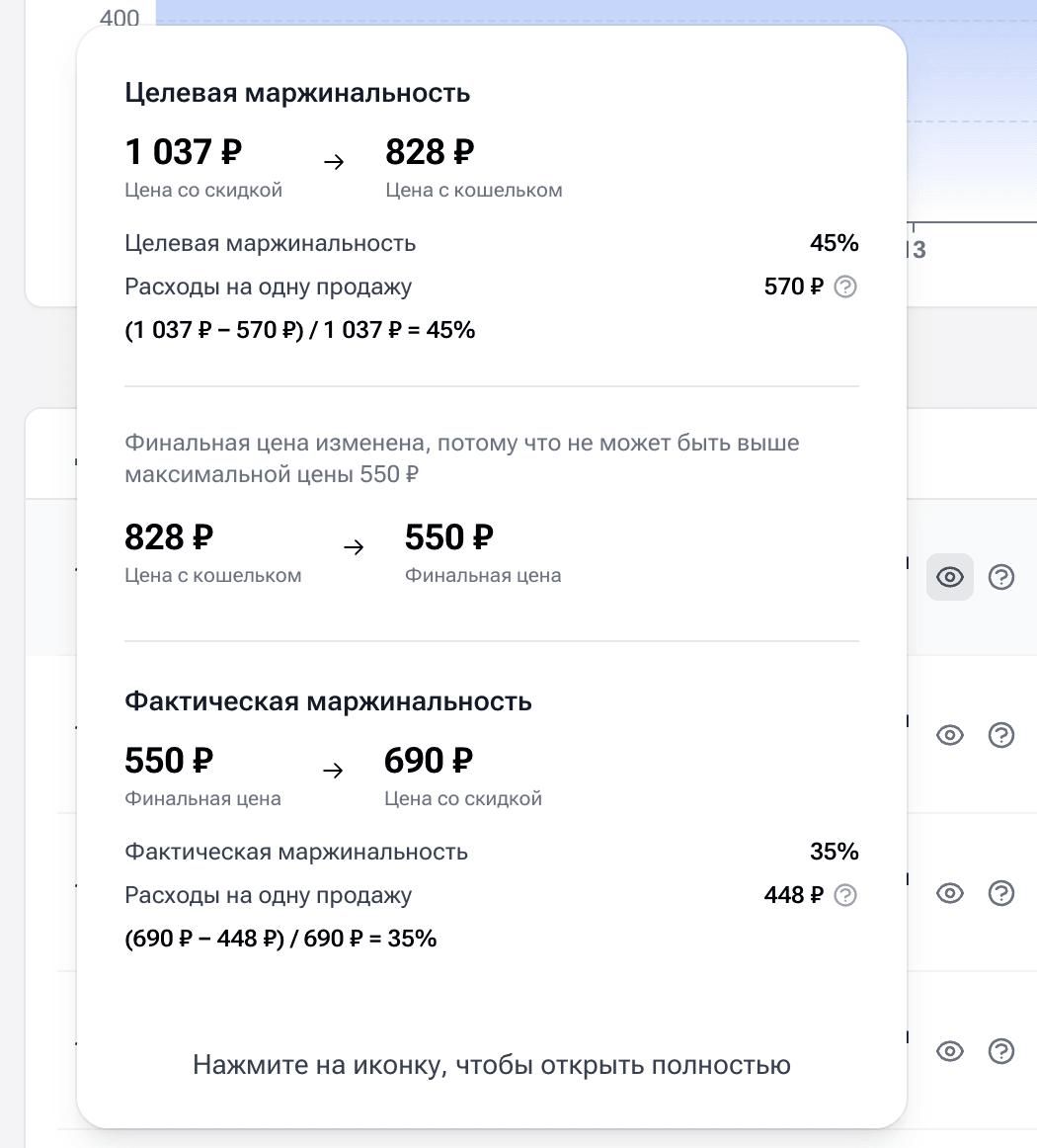The width and height of the screenshot is (1037, 1148).
Task: Click the arrow between 828 ₽ and 550 ₽
Action: [x=354, y=547]
